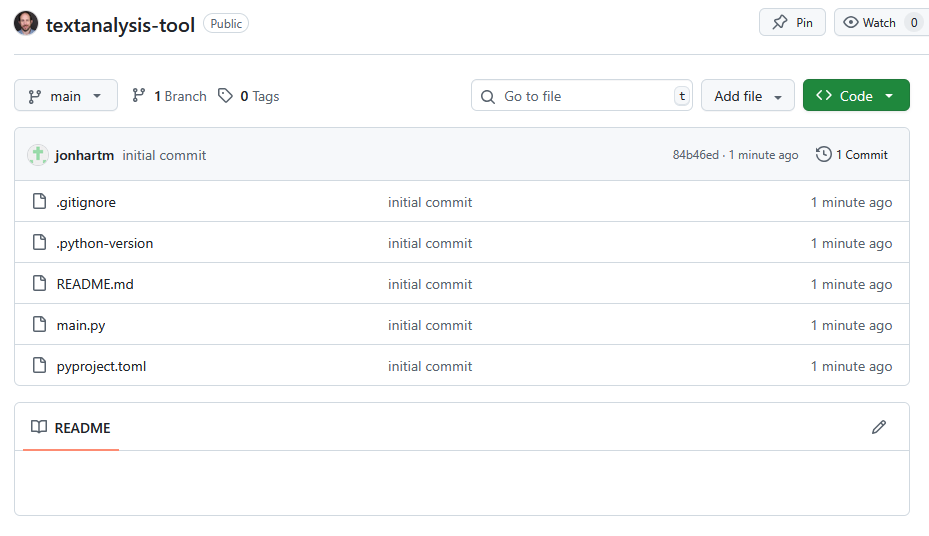
Task: Toggle Watch on this repository
Action: pyautogui.click(x=868, y=23)
